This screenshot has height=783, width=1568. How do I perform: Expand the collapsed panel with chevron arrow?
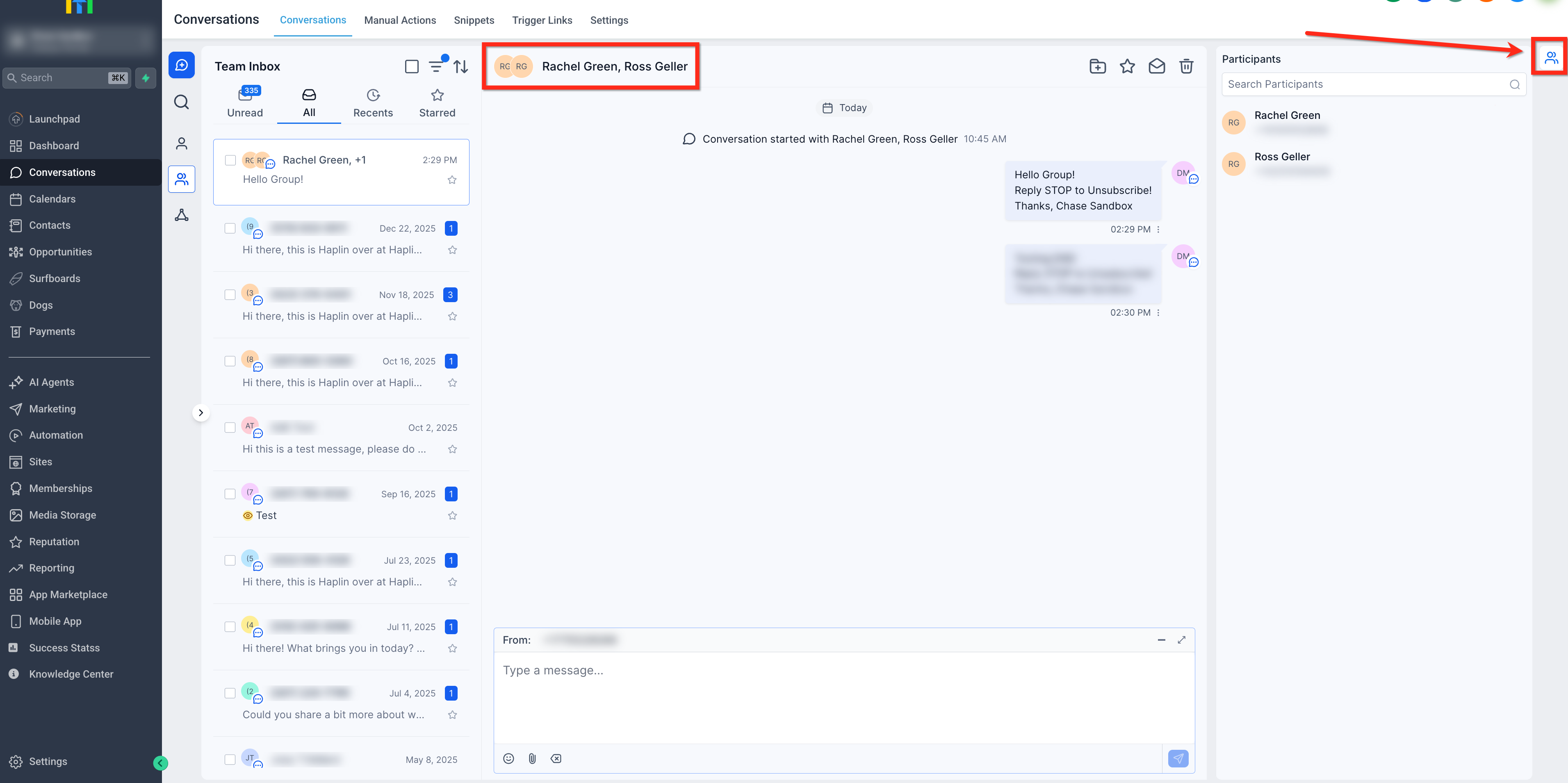pos(201,412)
